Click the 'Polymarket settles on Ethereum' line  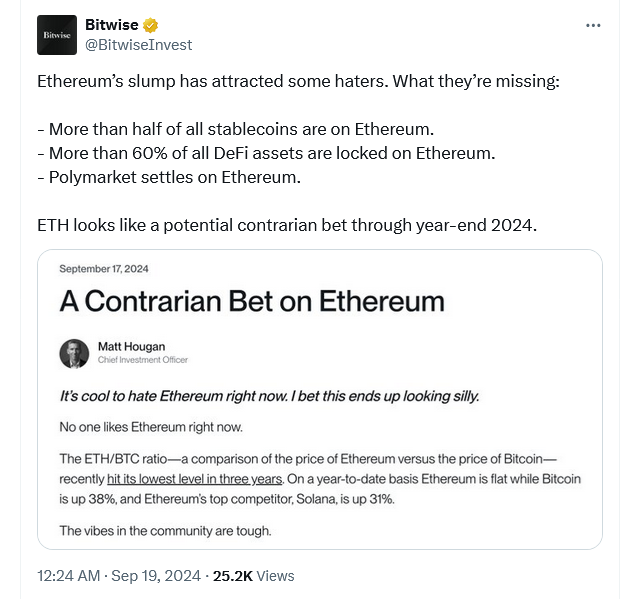(x=169, y=177)
